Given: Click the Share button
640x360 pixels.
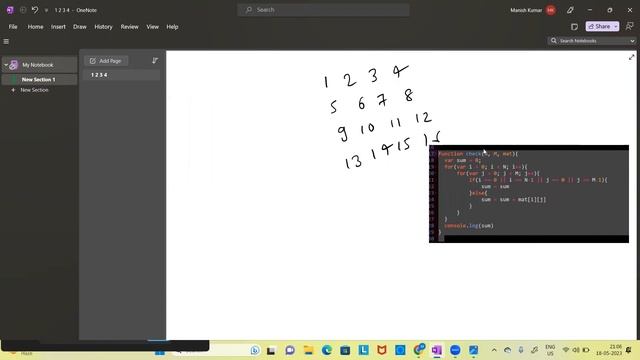Looking at the screenshot, I should [x=599, y=27].
